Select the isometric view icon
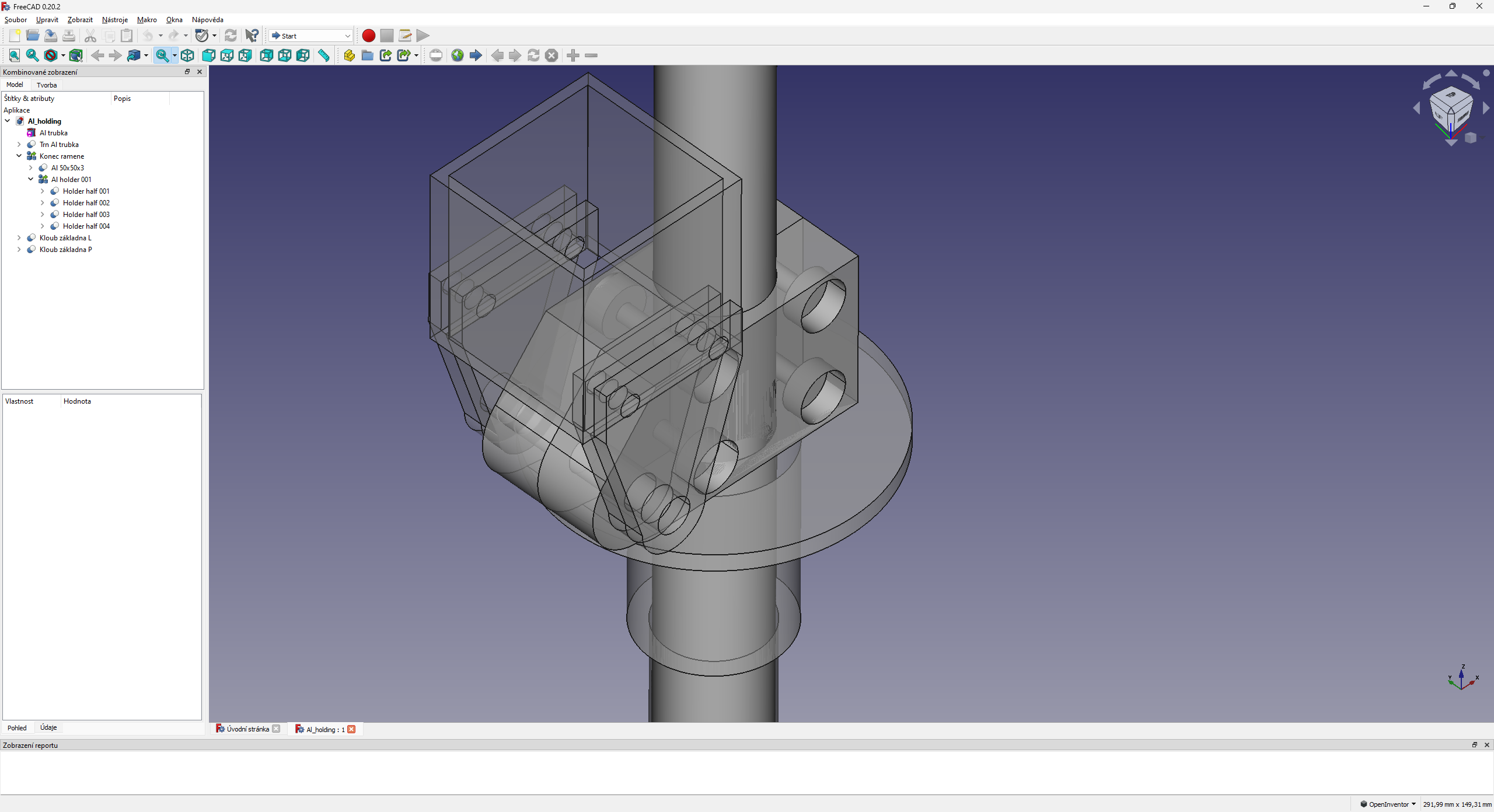The image size is (1494, 812). coord(187,55)
